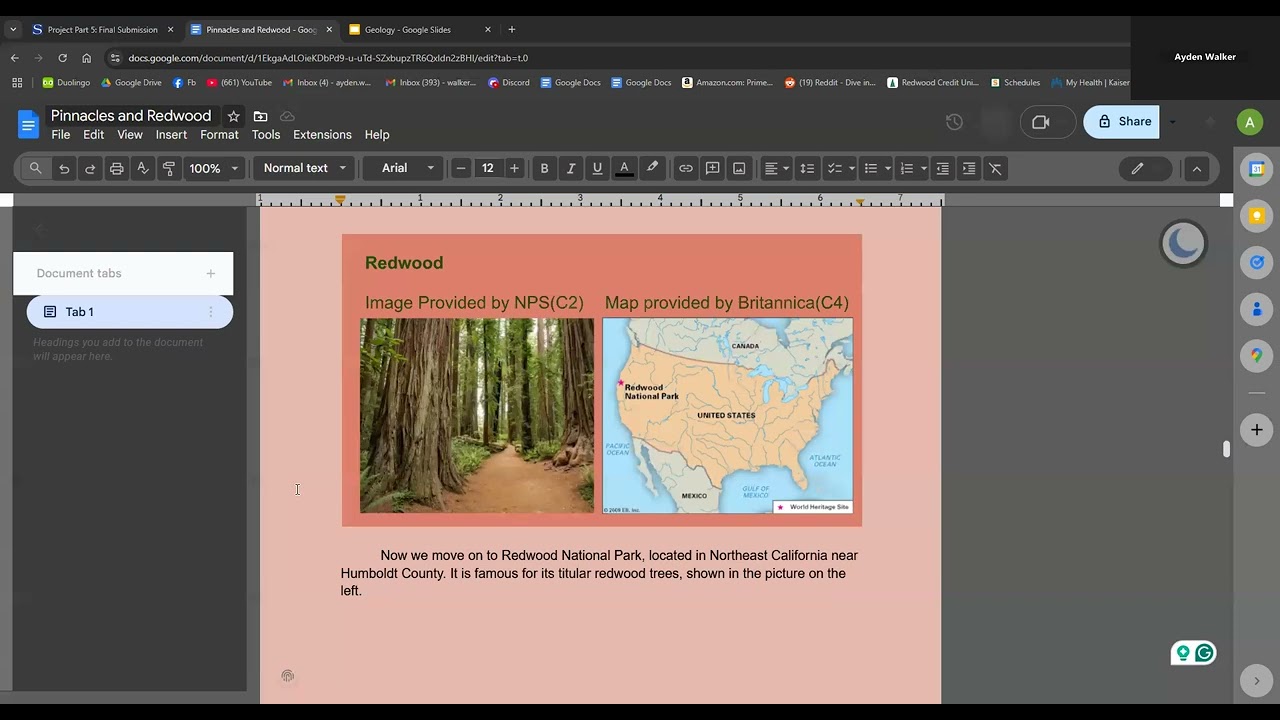Open the Google account avatar A
The width and height of the screenshot is (1280, 720).
[1249, 122]
